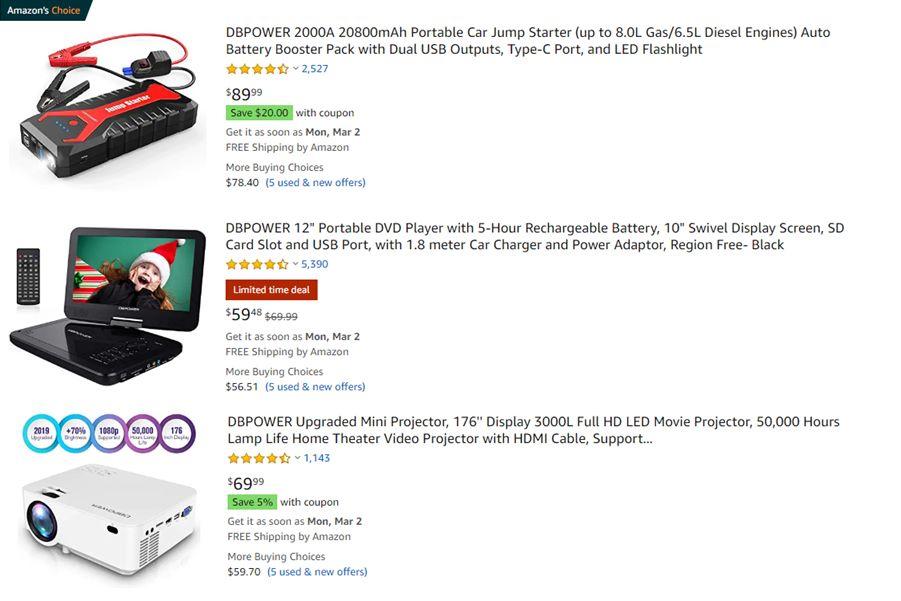Open DBPOWER 12" Portable DVD Player title

tap(534, 236)
